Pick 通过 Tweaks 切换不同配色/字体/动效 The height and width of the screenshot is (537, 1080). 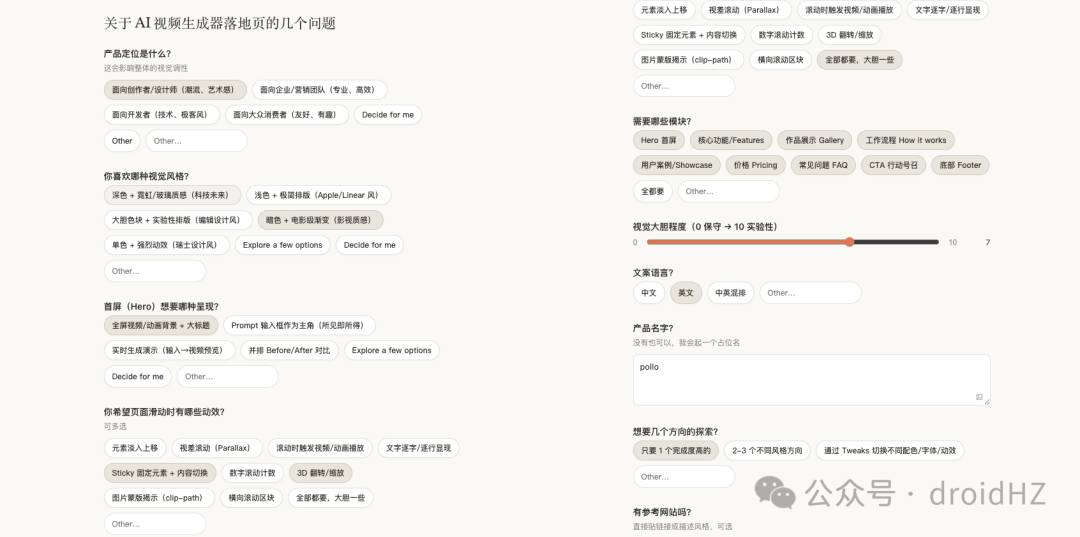[890, 451]
